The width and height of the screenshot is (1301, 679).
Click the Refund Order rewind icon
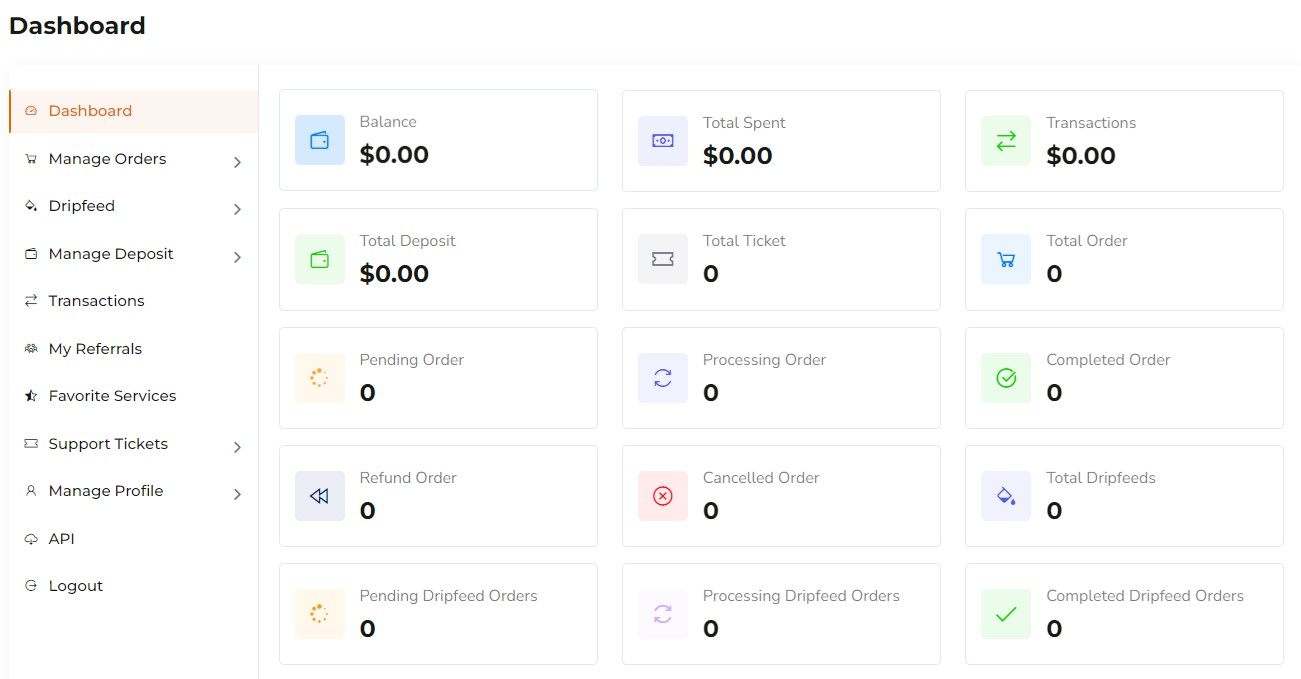tap(320, 496)
